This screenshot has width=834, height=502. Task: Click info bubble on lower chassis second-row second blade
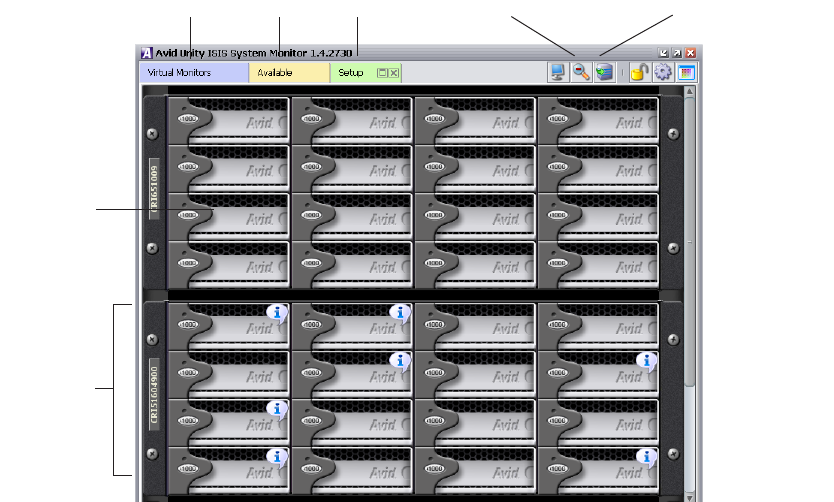(x=401, y=362)
